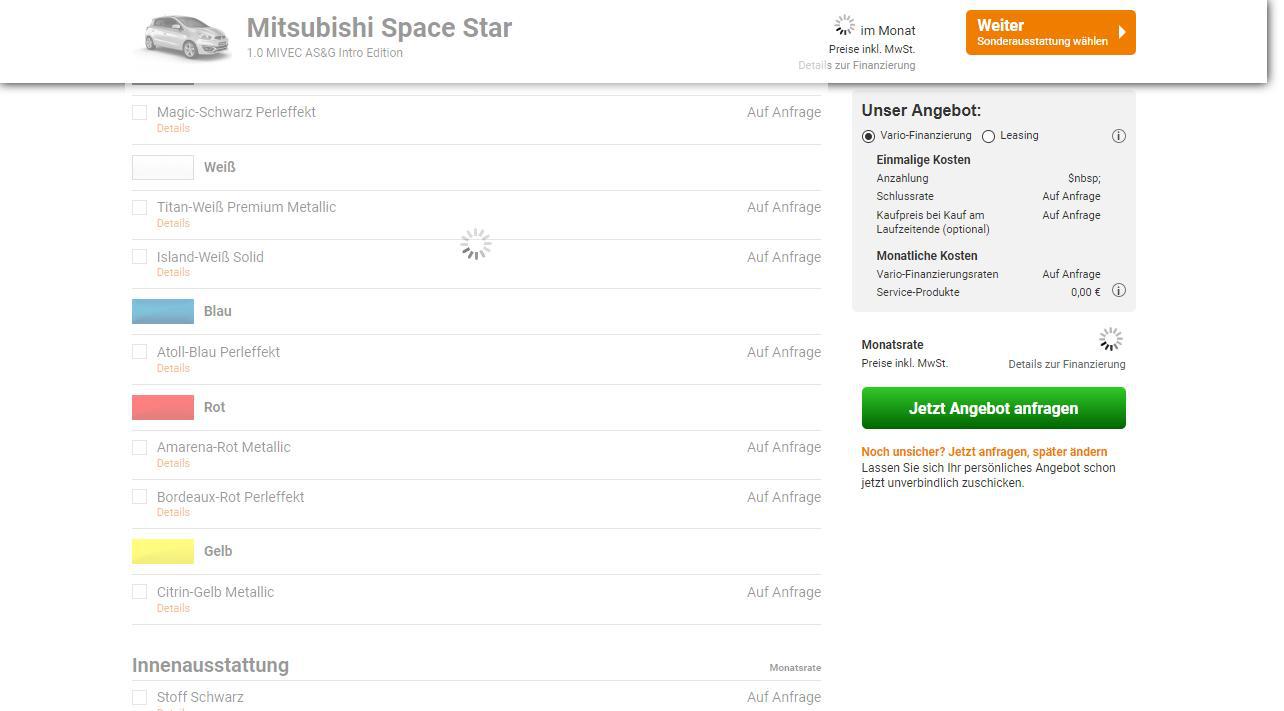Click the Service-Produkte 0,00 € value
Viewport: 1284px width, 711px height.
coord(1085,293)
